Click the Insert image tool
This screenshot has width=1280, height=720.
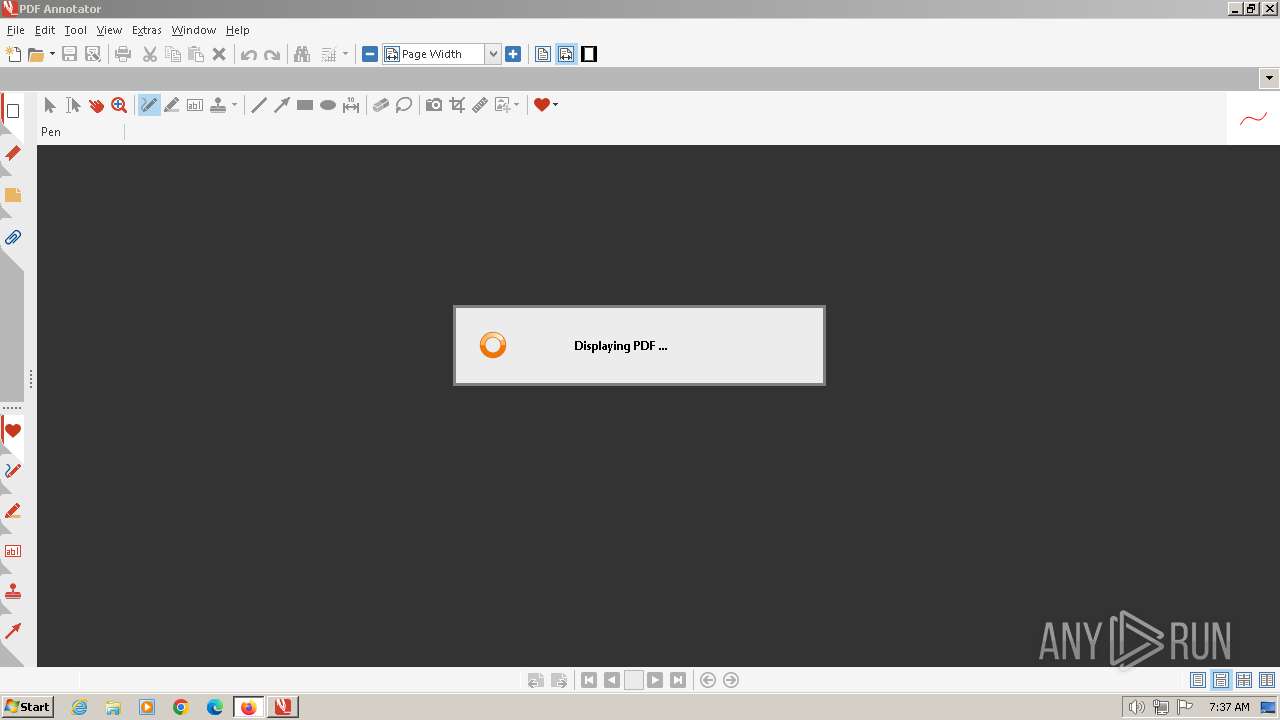502,105
